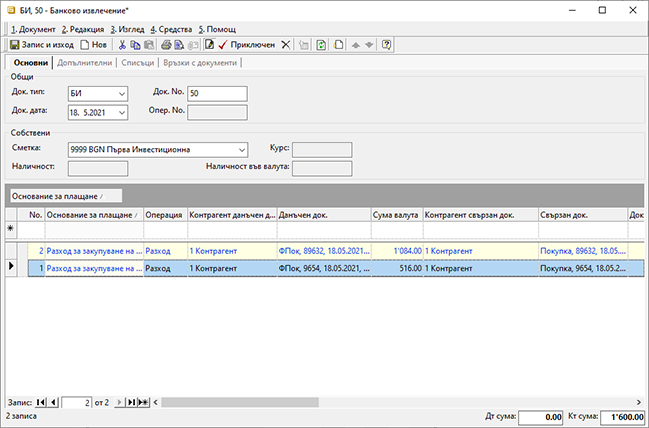Viewport: 649px width, 428px height.
Task: Click the scroll right arrow
Action: (639, 402)
